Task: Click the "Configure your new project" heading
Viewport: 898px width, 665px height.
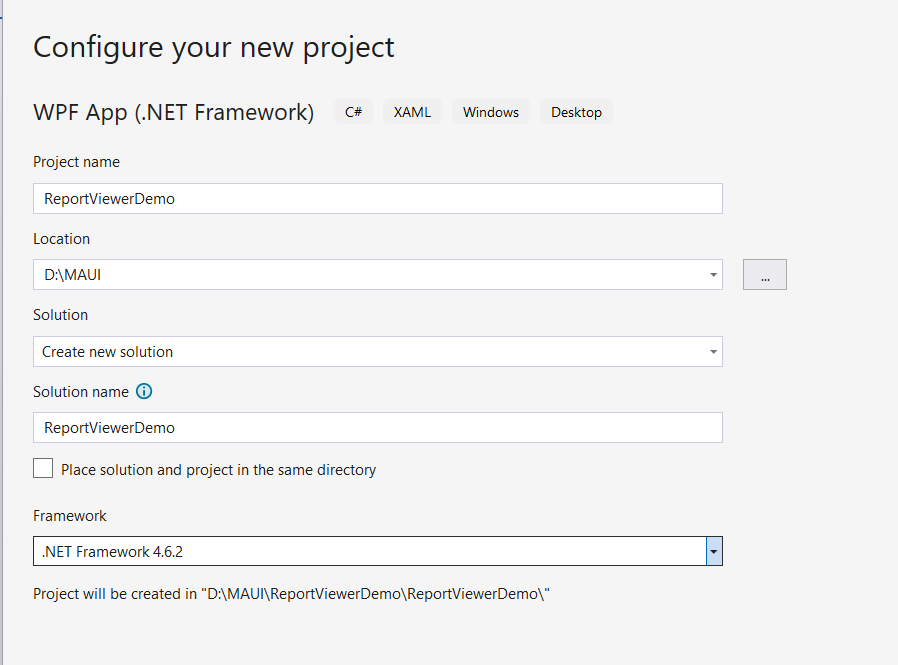Action: (214, 47)
